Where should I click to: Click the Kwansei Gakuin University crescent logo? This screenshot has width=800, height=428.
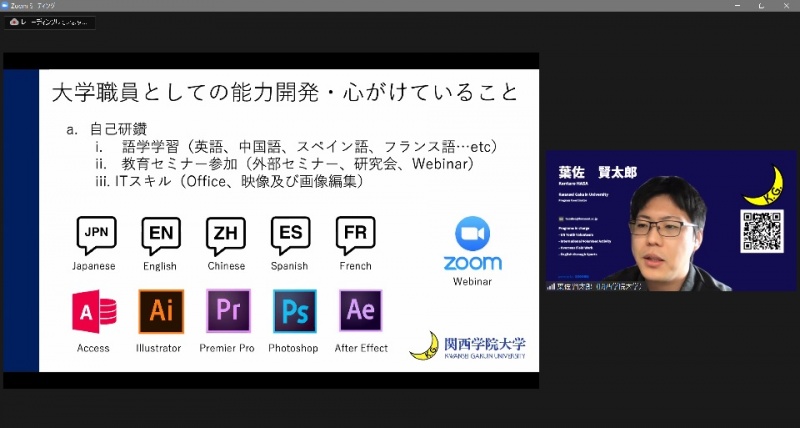click(x=424, y=346)
